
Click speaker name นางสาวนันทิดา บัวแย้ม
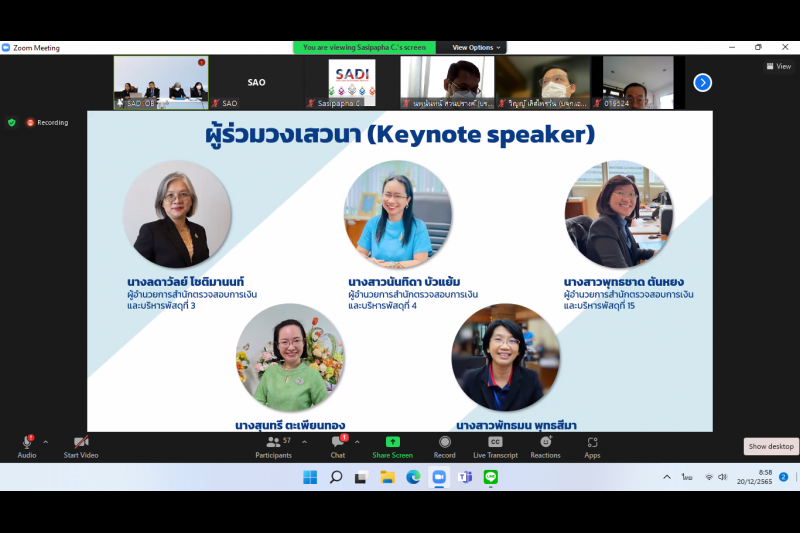tap(405, 282)
